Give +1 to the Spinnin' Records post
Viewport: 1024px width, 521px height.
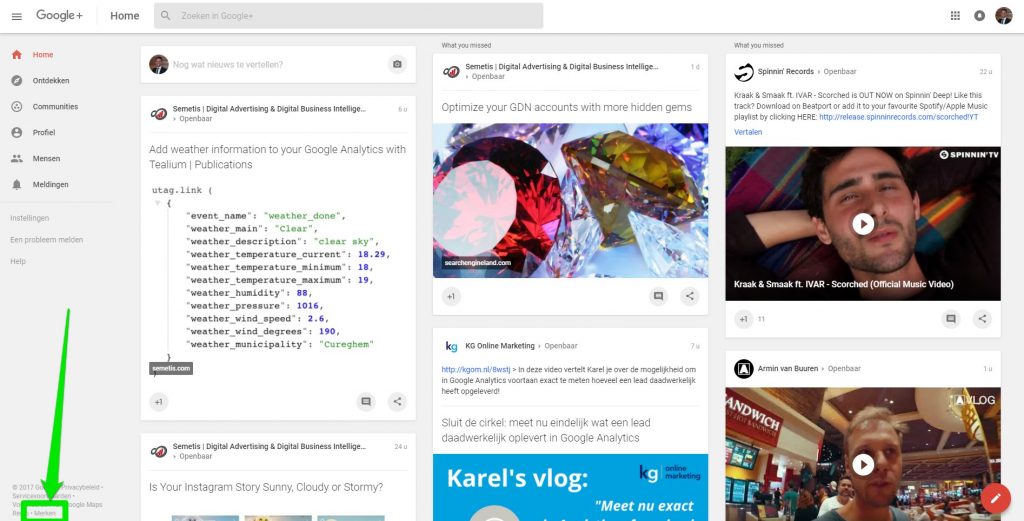pyautogui.click(x=744, y=319)
